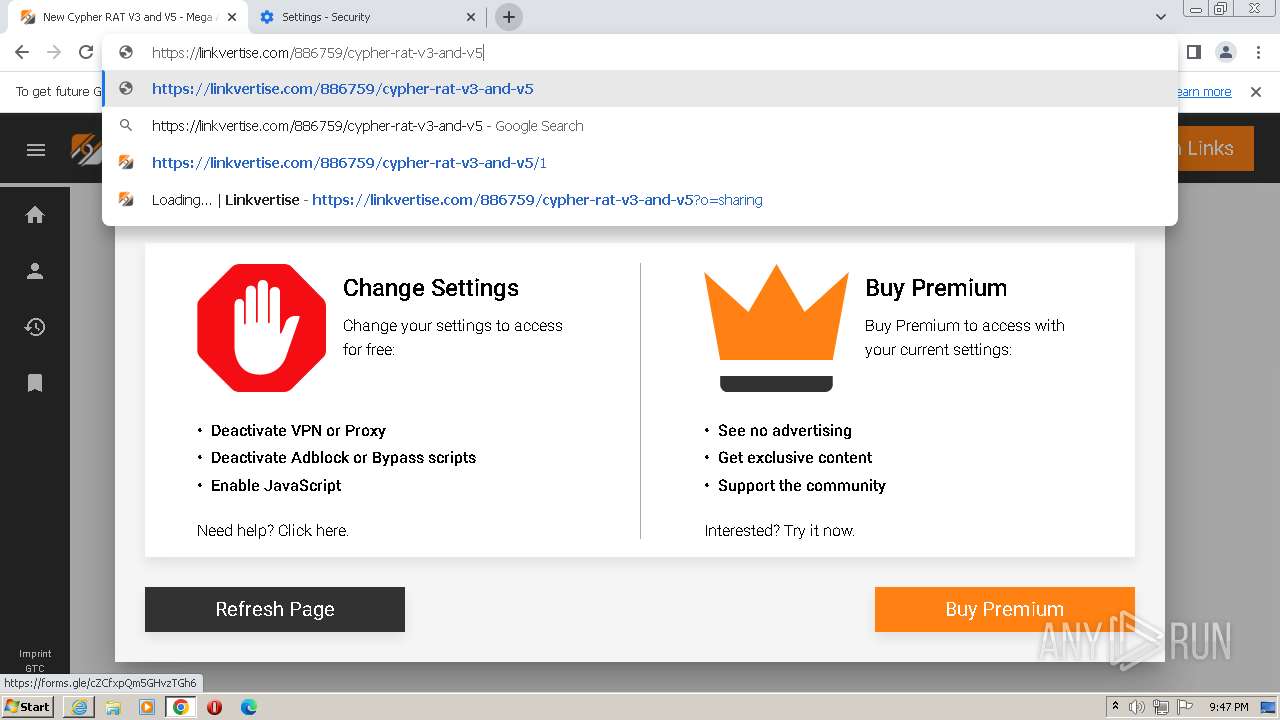Open Chrome's three-dot menu
This screenshot has width=1280, height=720.
(1258, 52)
